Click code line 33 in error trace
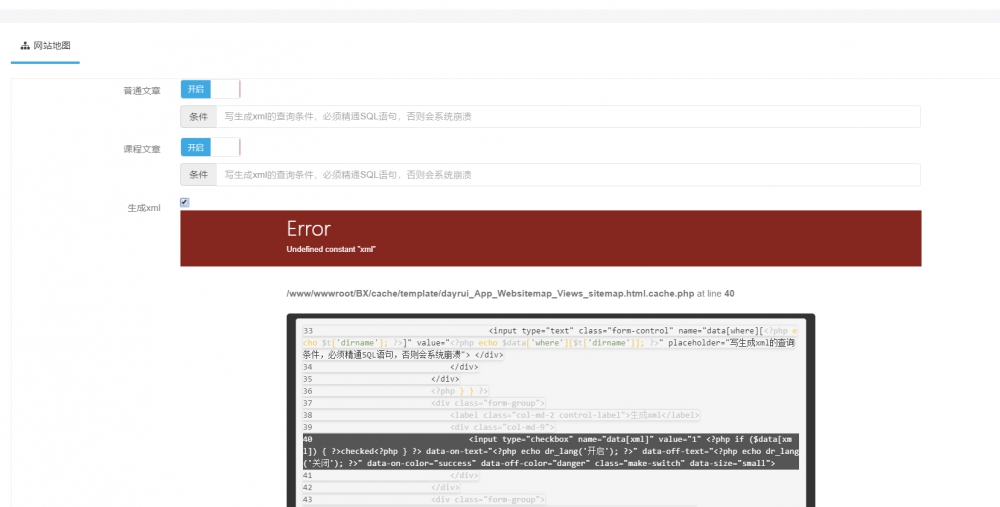The width and height of the screenshot is (1000, 507). tap(550, 343)
